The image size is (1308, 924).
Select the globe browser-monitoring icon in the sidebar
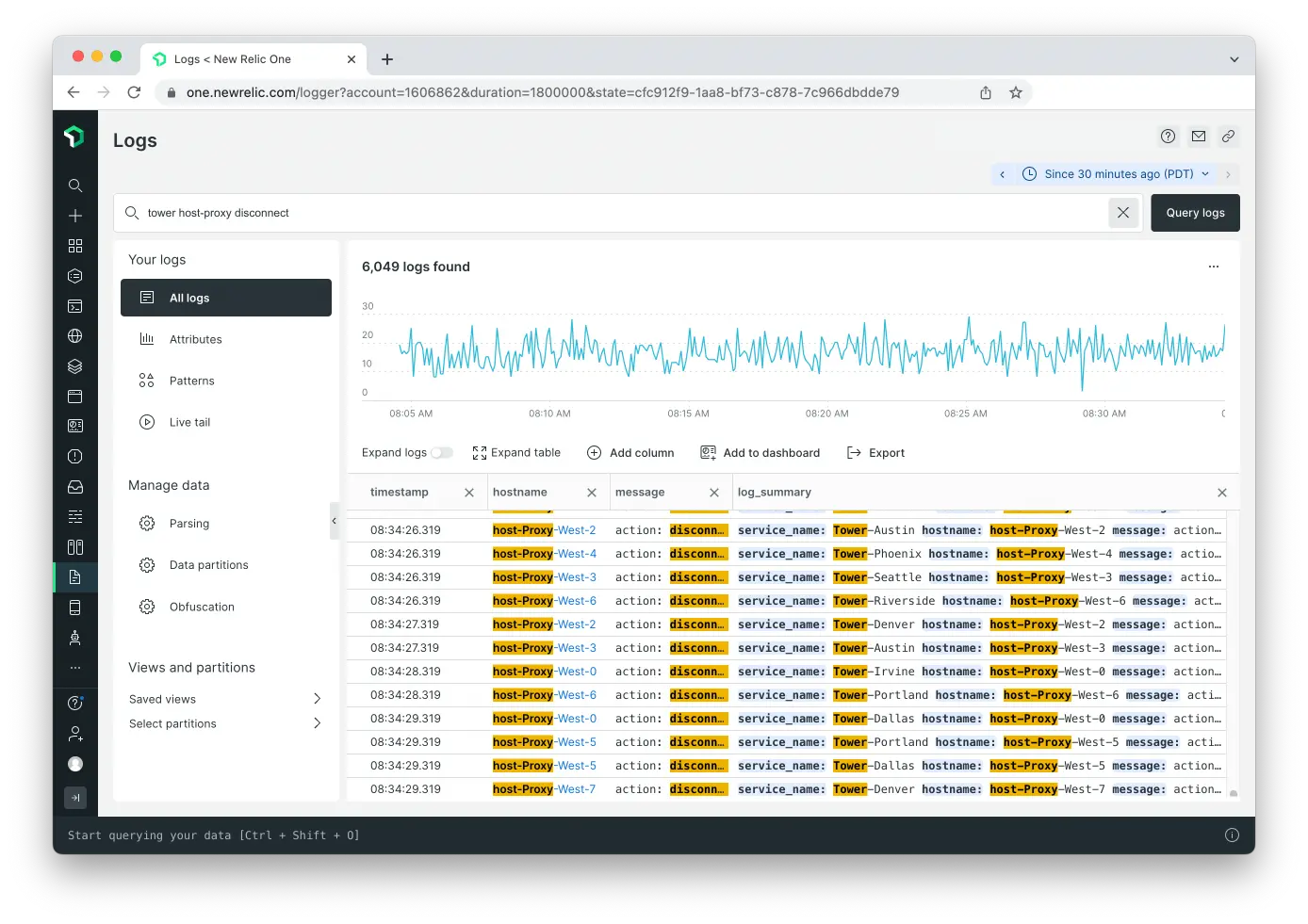pyautogui.click(x=75, y=336)
